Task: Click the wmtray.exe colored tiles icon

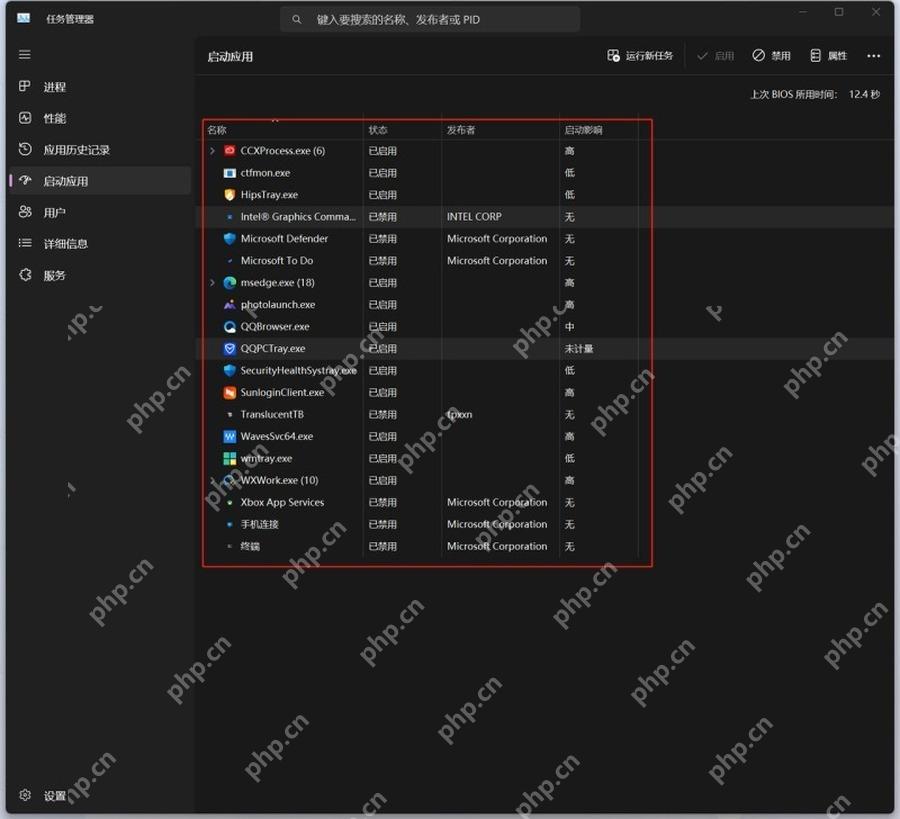Action: coord(230,458)
